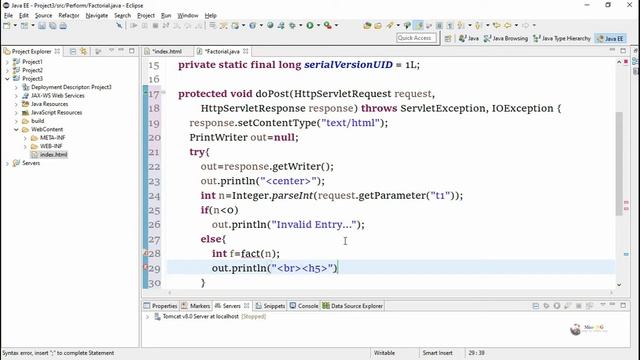Click the New file toolbar icon
This screenshot has height=360, width=640.
click(x=7, y=25)
